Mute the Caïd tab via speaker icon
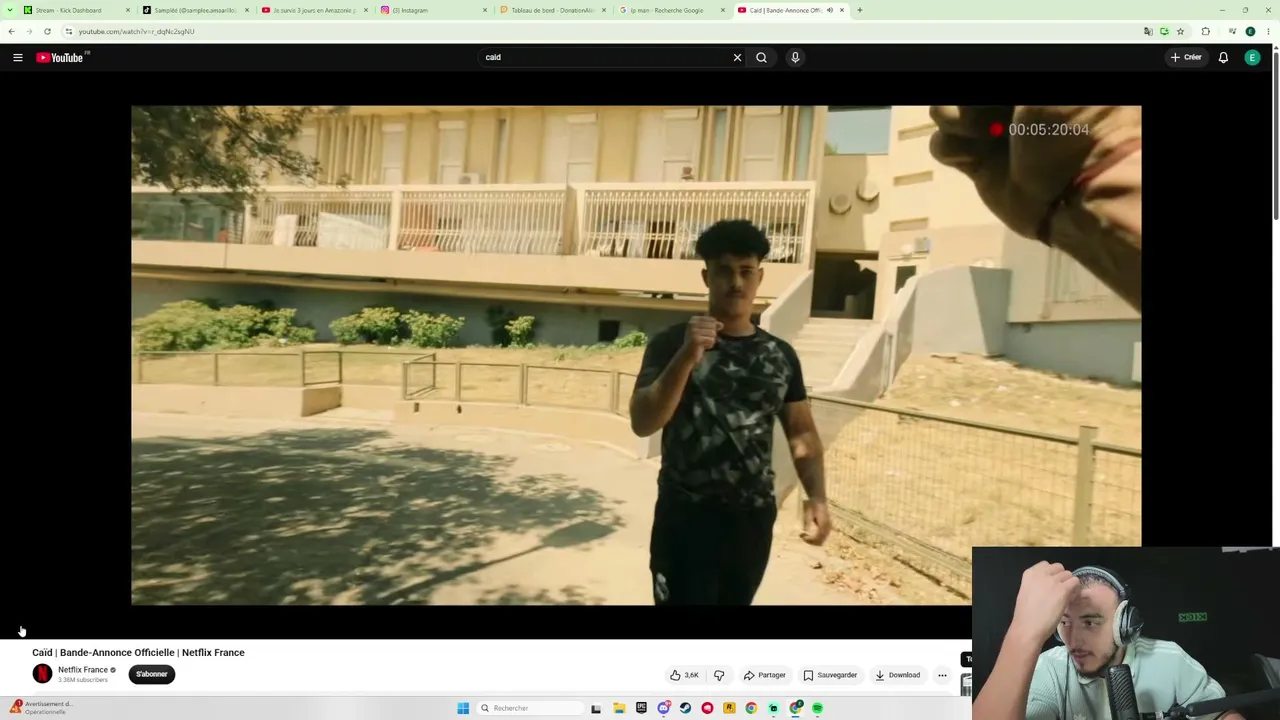The image size is (1280, 720). click(829, 10)
